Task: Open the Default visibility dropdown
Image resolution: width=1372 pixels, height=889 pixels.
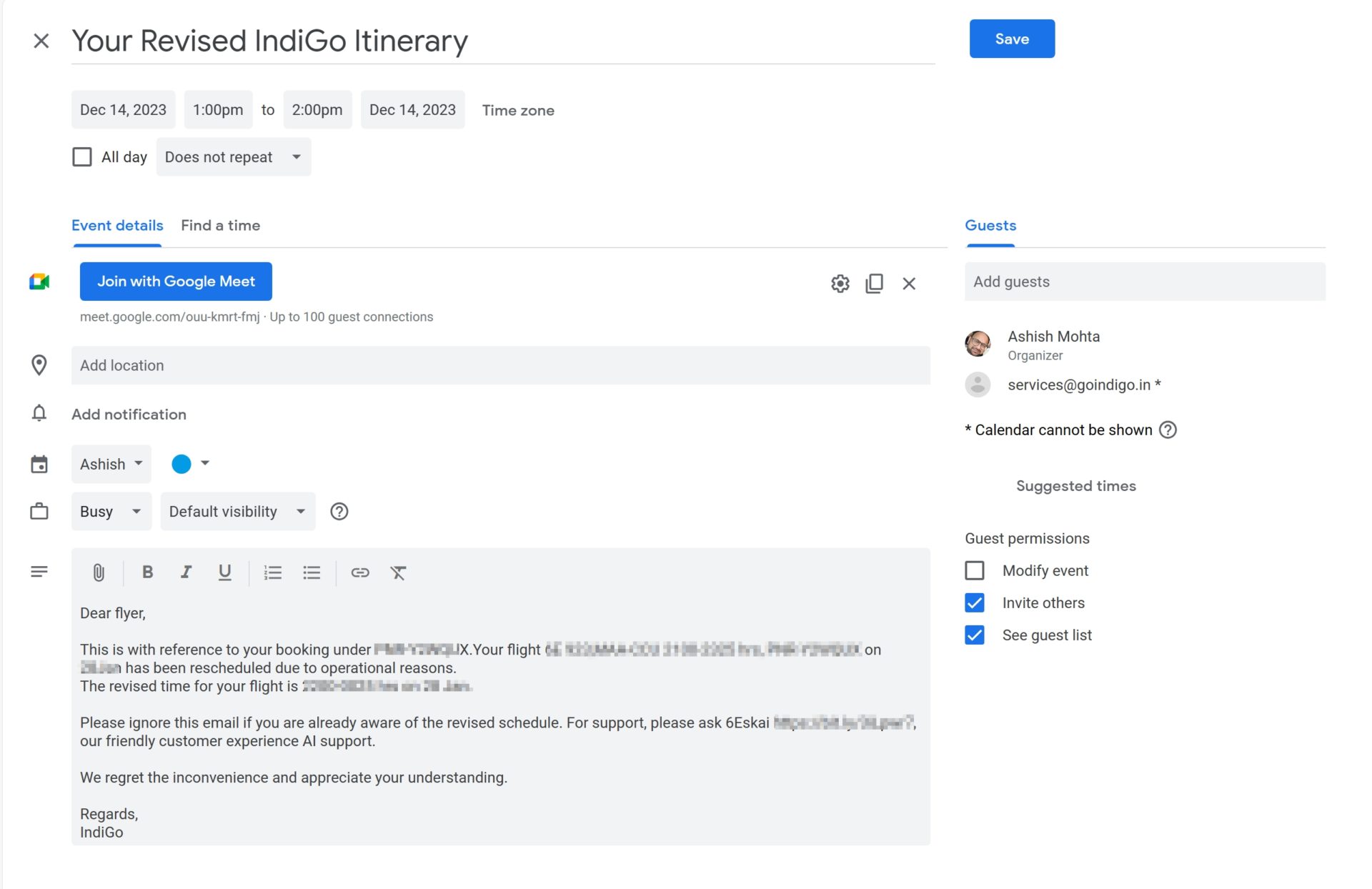Action: tap(238, 511)
